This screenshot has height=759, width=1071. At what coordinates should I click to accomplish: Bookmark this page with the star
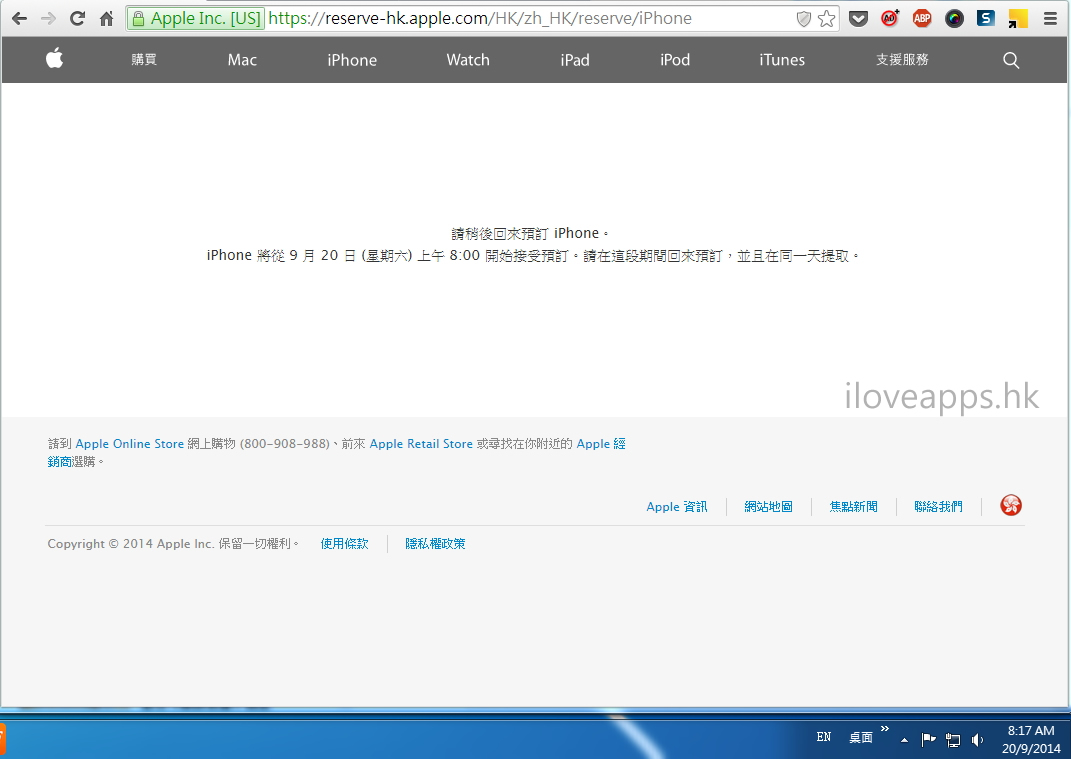pos(826,18)
